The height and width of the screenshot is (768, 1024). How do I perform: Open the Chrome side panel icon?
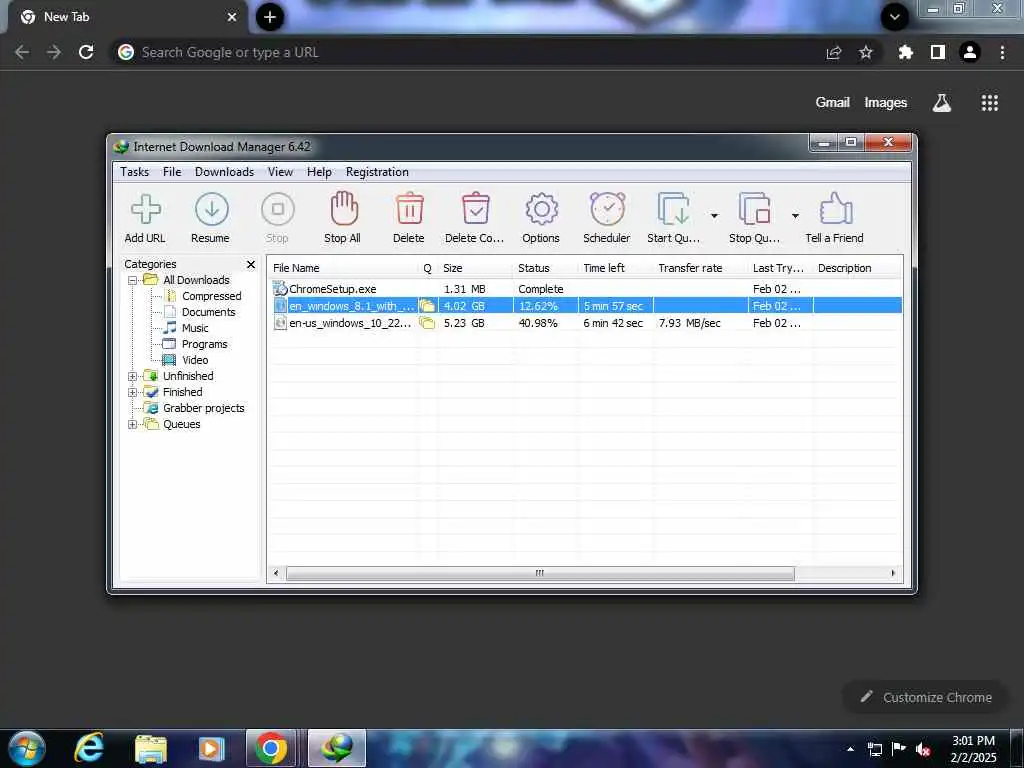point(938,52)
